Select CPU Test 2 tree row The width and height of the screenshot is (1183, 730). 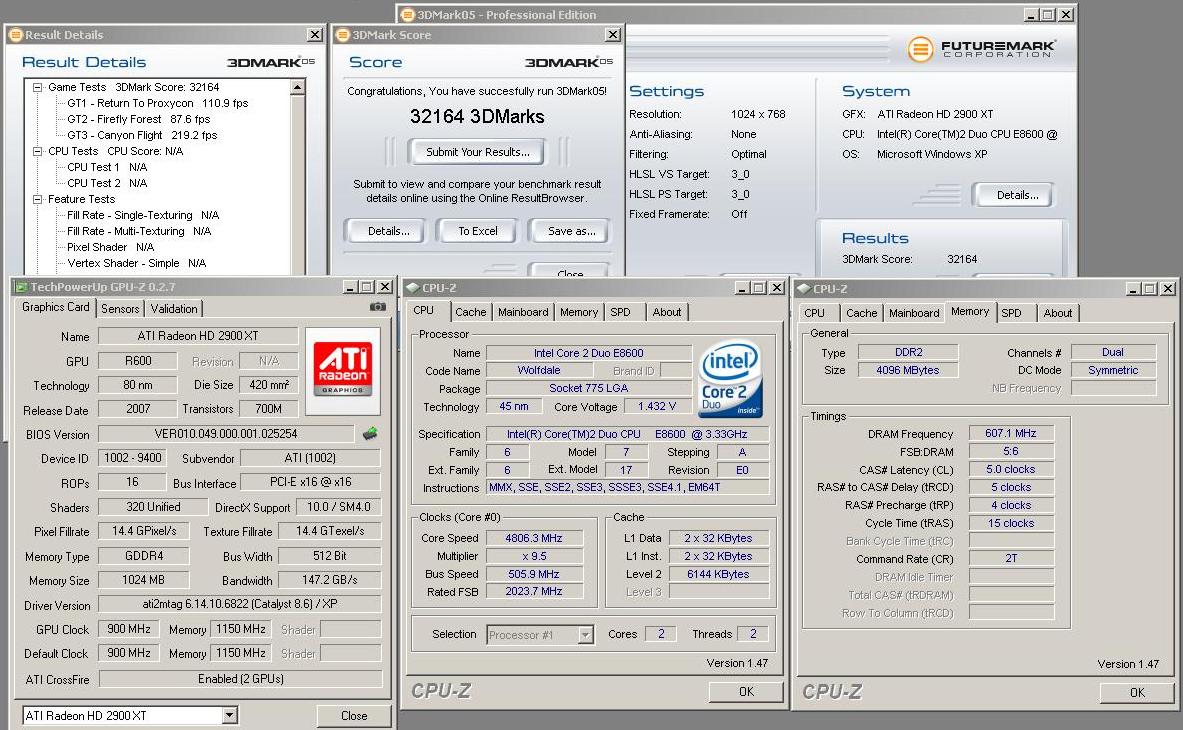coord(106,183)
